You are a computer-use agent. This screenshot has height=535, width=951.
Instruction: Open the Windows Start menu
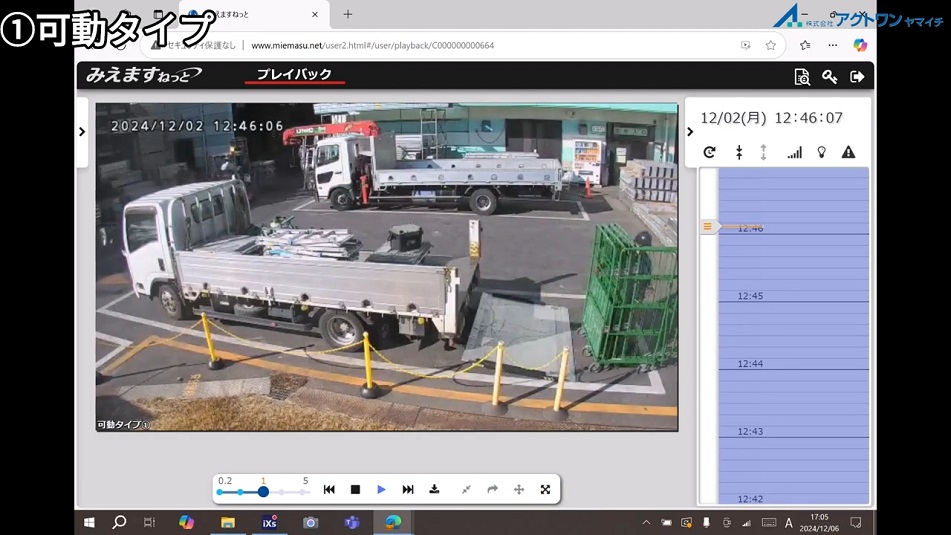[89, 522]
